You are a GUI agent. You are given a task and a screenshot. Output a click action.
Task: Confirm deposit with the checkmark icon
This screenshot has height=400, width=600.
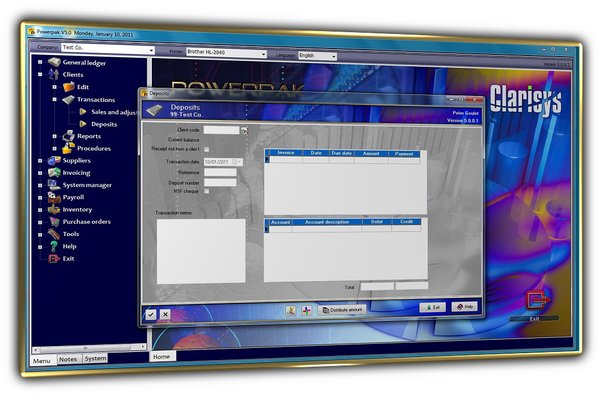[x=151, y=314]
